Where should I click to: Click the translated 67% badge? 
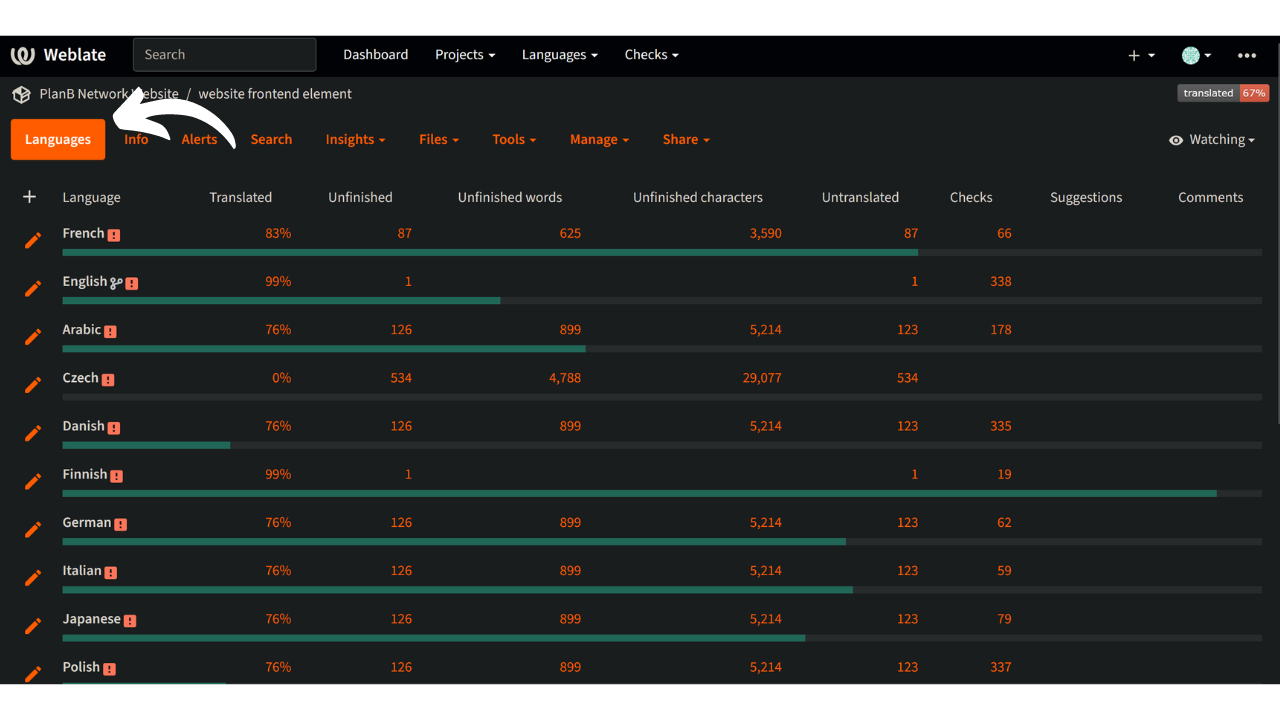coord(1223,93)
